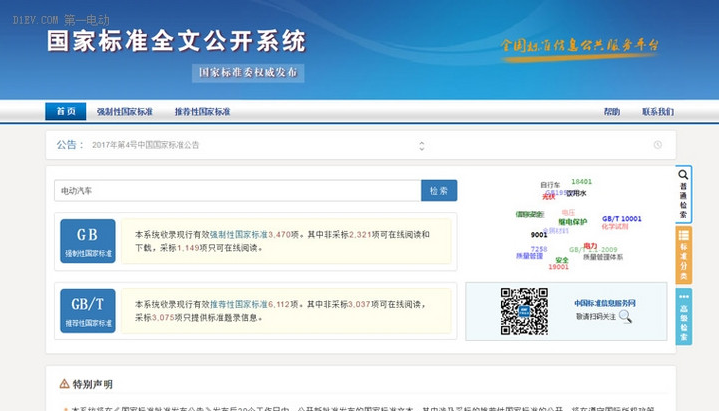Viewport: 722px width, 411px height.
Task: Click tag 质量管理体系 in the tag cloud
Action: pos(603,257)
